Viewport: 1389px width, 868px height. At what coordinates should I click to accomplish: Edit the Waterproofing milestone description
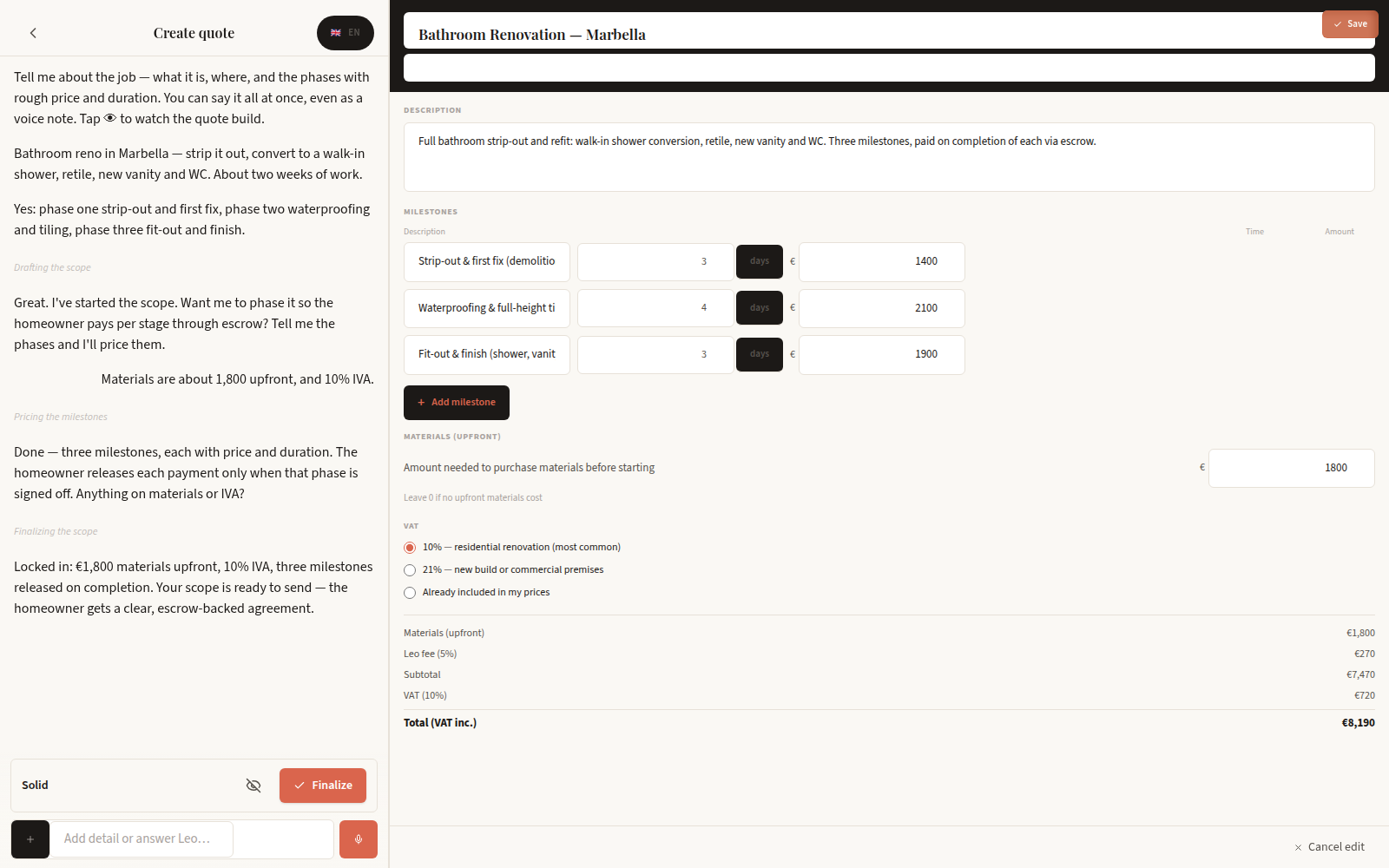(487, 308)
